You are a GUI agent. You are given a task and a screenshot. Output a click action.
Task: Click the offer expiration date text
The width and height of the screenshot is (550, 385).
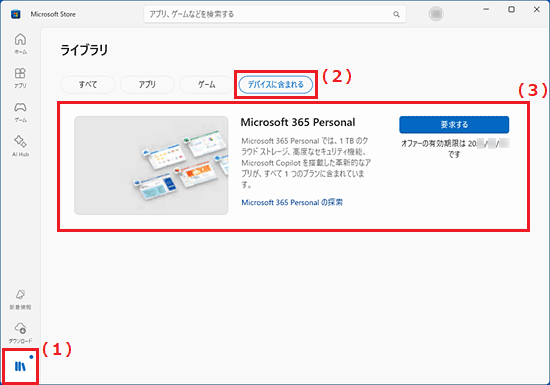455,149
